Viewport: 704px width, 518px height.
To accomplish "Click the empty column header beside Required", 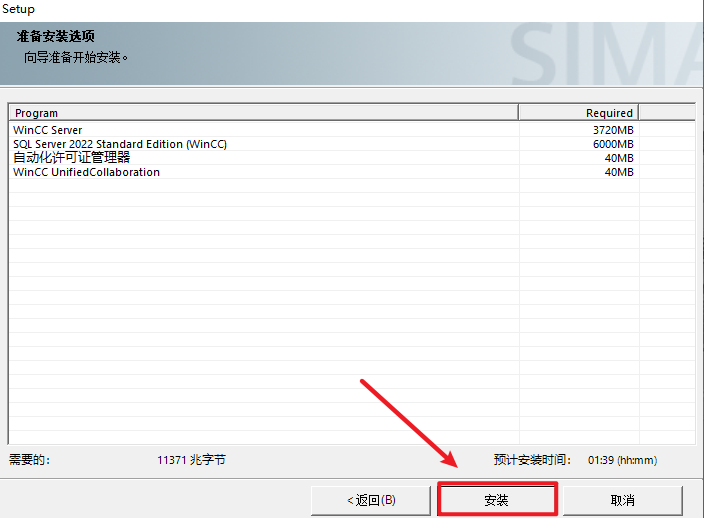I will coord(665,113).
